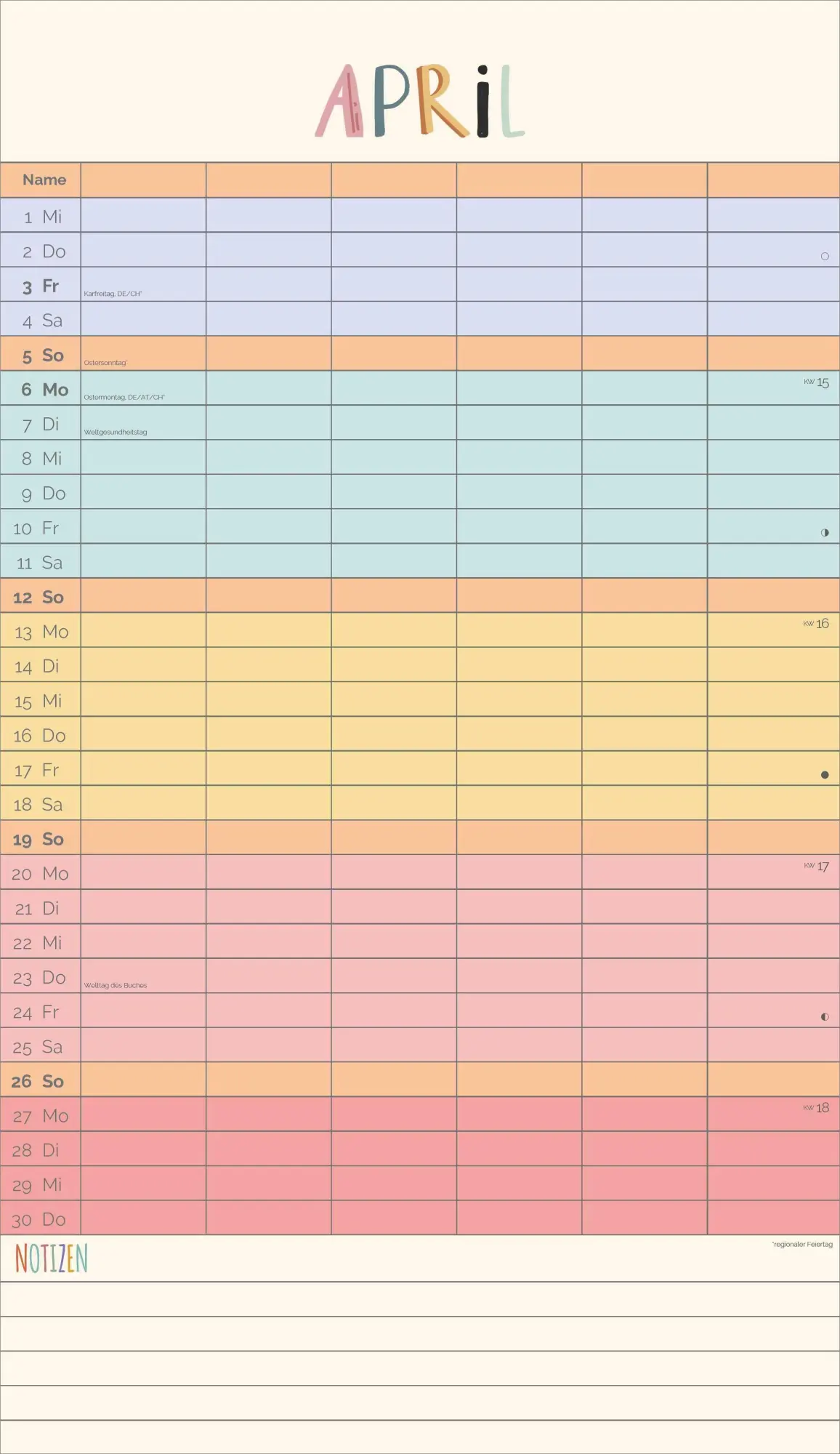Click the half moon icon on April 24
The width and height of the screenshot is (840, 1454).
825,1016
